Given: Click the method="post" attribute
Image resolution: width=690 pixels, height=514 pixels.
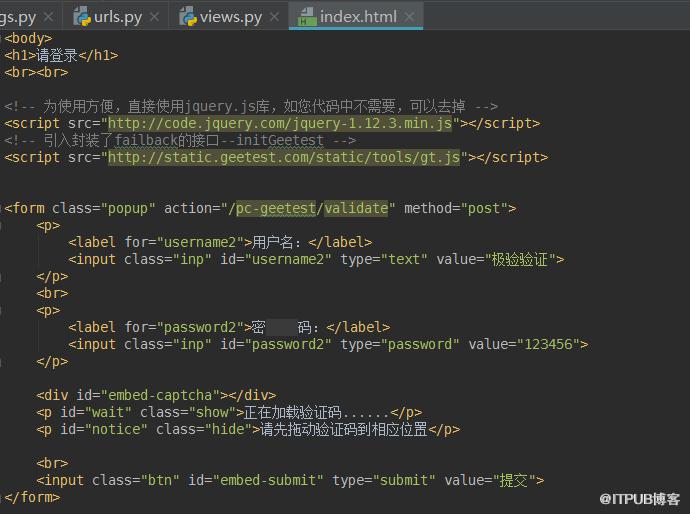Looking at the screenshot, I should point(456,208).
